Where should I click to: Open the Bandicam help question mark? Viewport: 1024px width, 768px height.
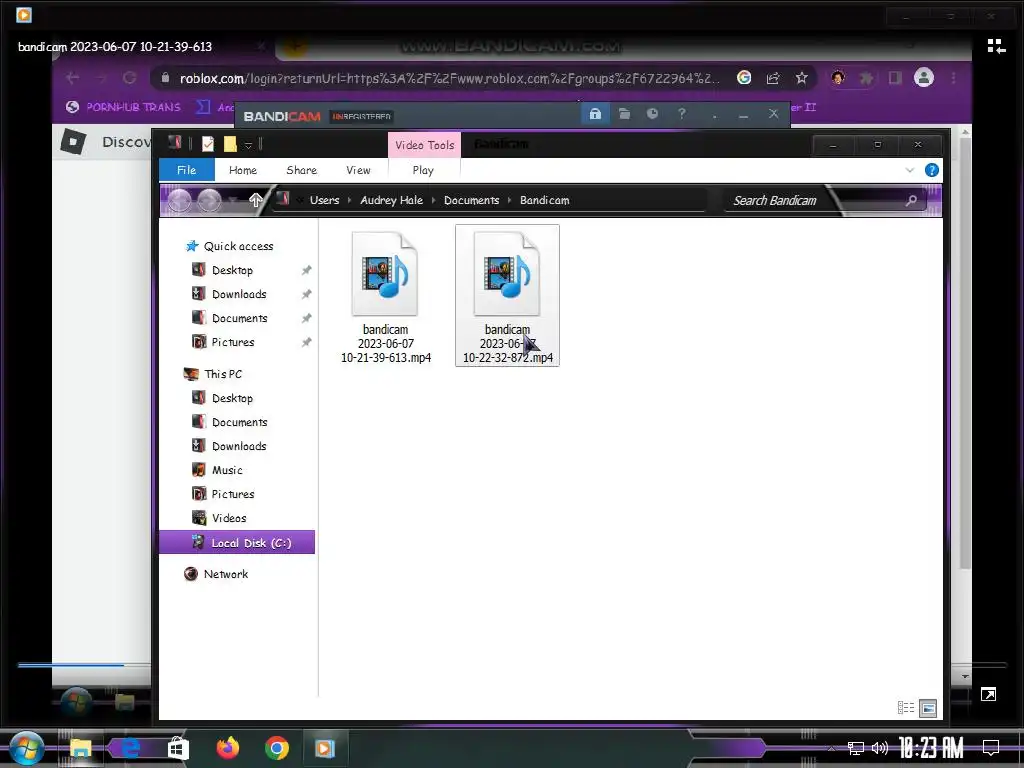682,114
